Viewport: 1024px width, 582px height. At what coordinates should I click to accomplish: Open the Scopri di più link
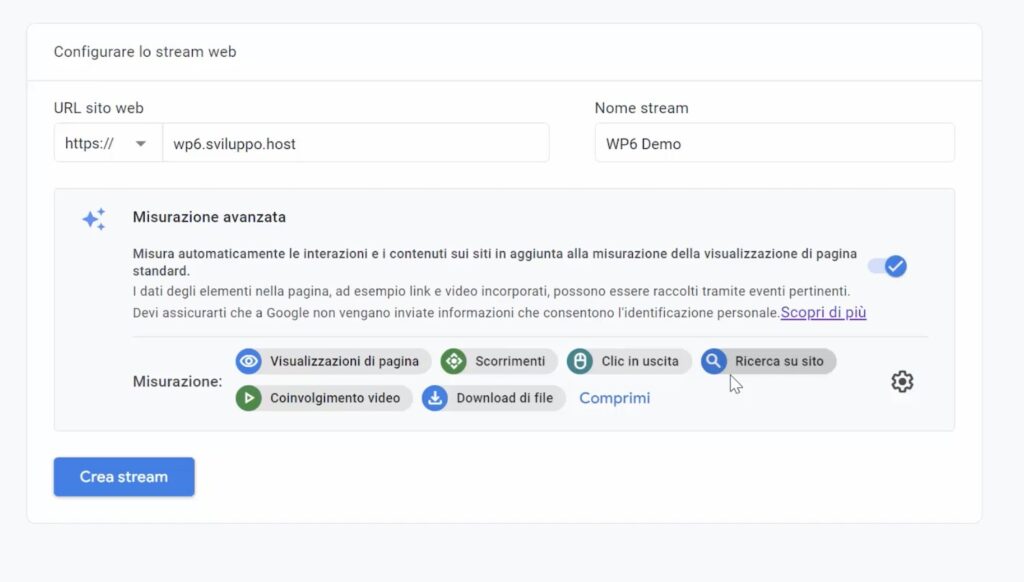pyautogui.click(x=823, y=313)
